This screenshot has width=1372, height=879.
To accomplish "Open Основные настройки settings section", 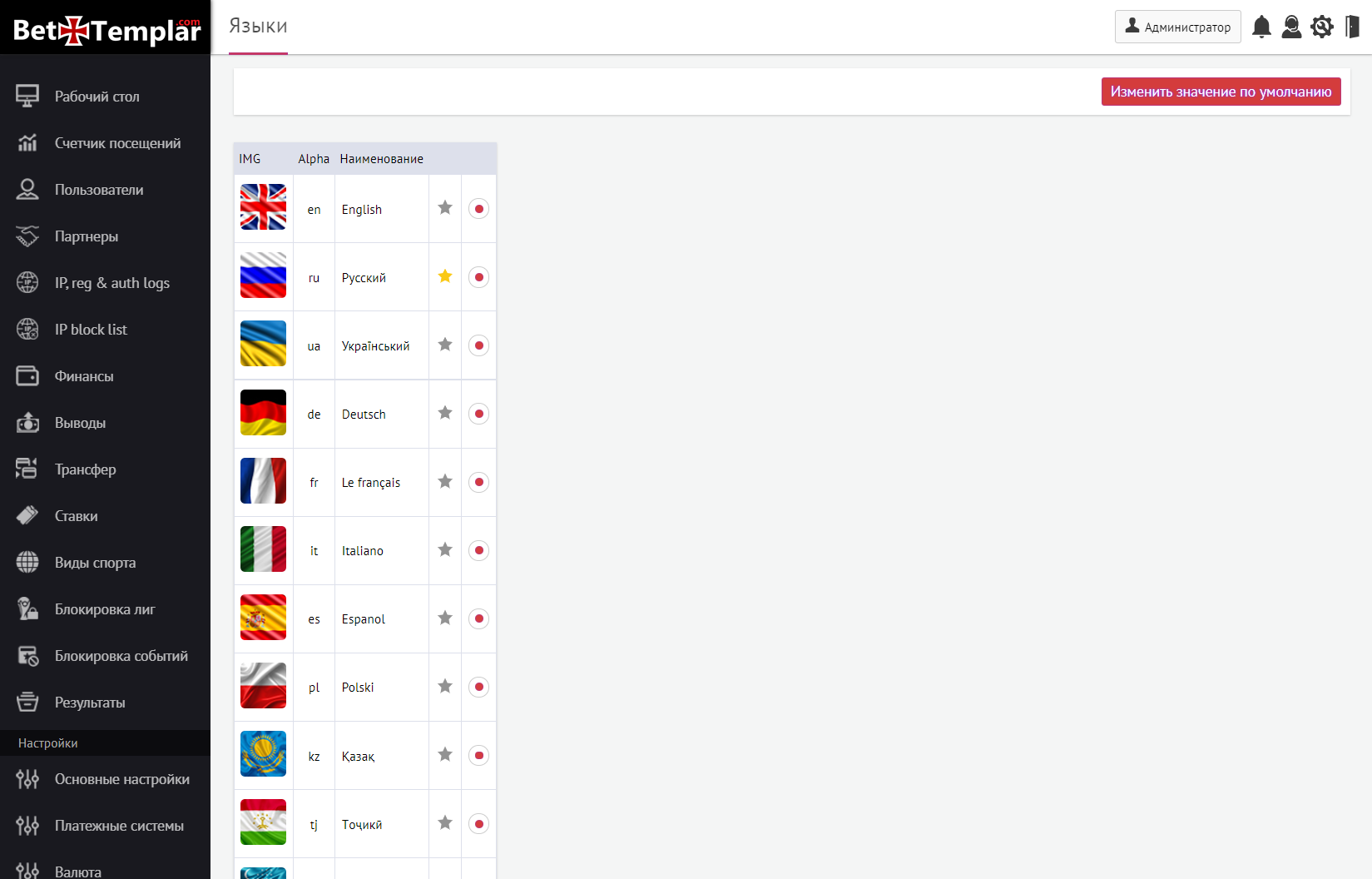I will pos(121,779).
